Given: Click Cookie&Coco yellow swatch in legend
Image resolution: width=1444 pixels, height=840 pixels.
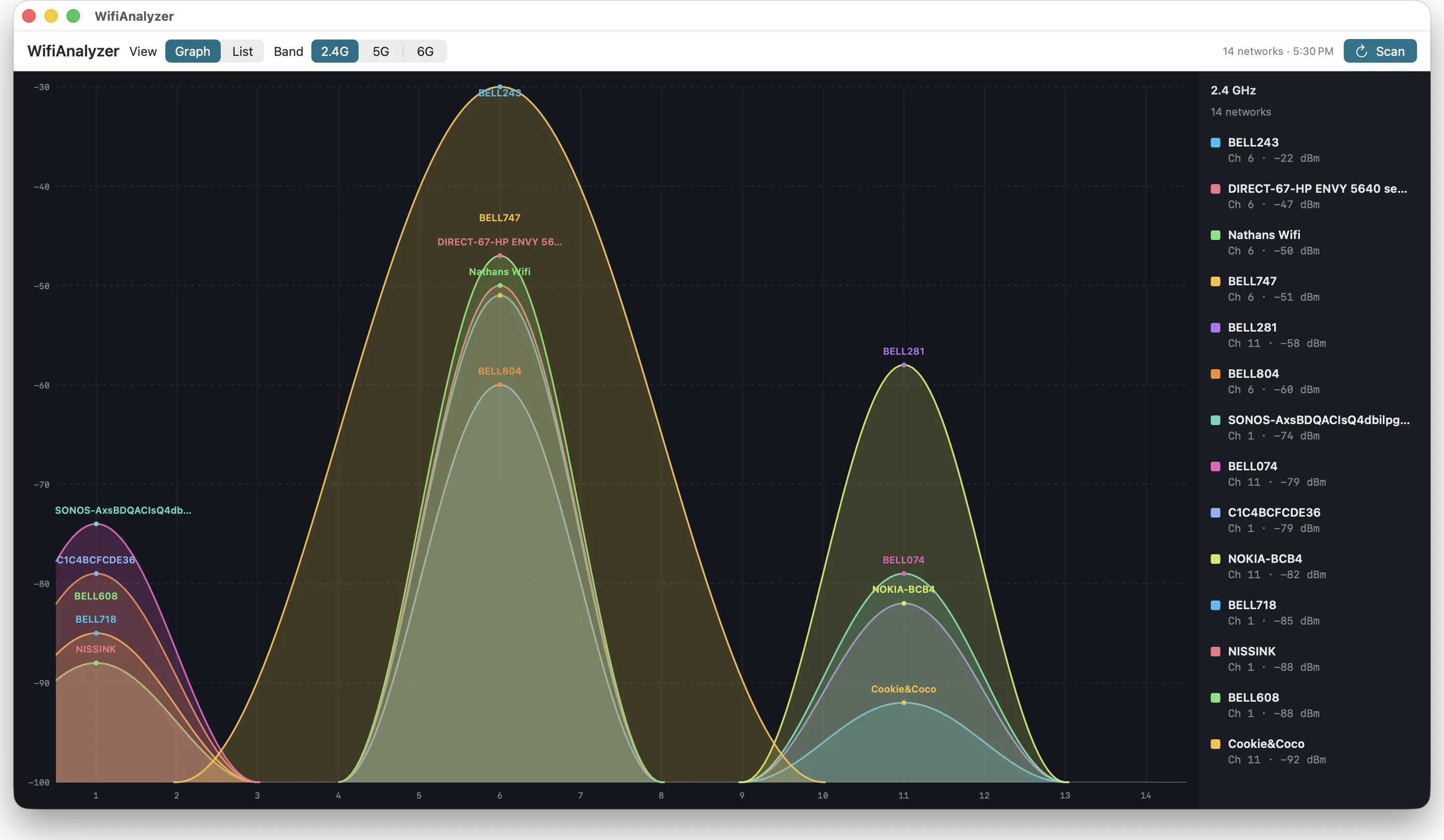Looking at the screenshot, I should click(1215, 744).
